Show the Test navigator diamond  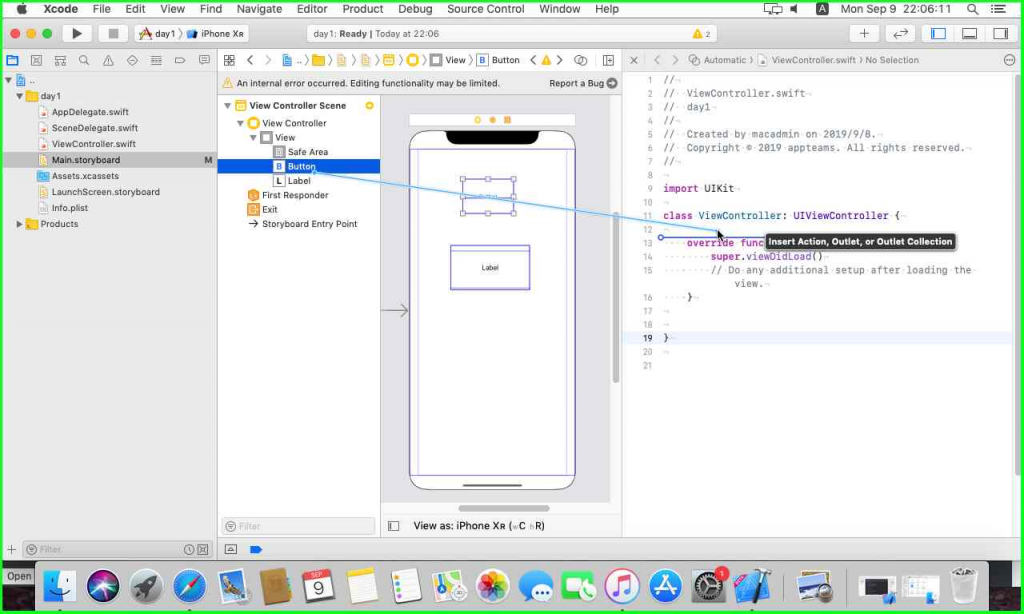133,60
